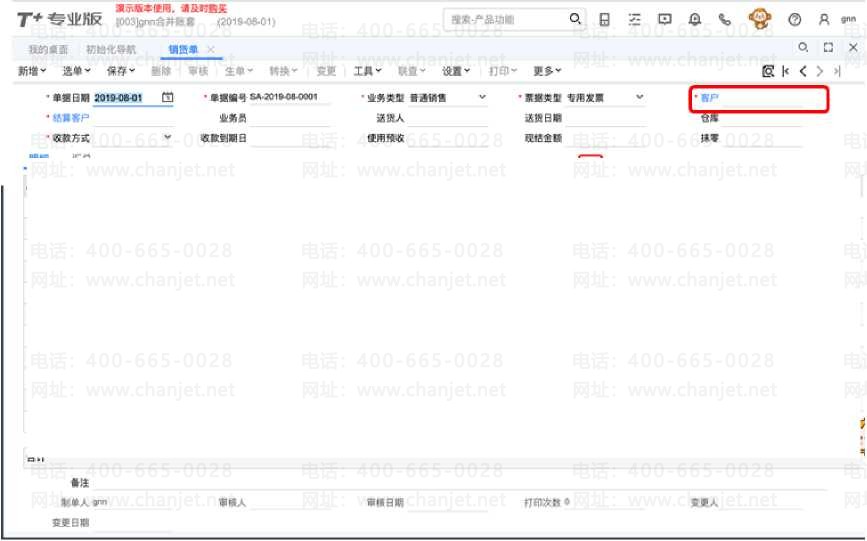Expand the 新增 dropdown menu

32,71
